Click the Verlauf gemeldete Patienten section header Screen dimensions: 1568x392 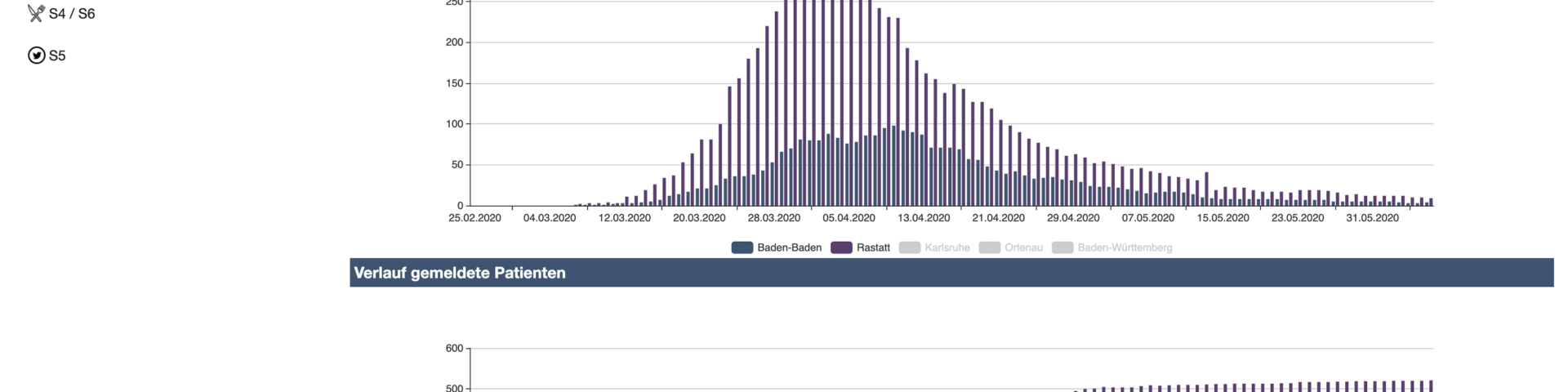(460, 273)
